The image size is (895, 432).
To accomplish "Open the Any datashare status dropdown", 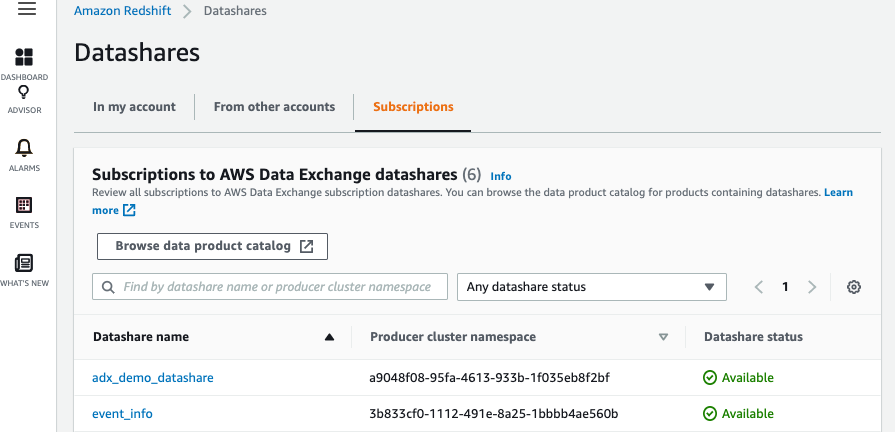I will coord(591,287).
